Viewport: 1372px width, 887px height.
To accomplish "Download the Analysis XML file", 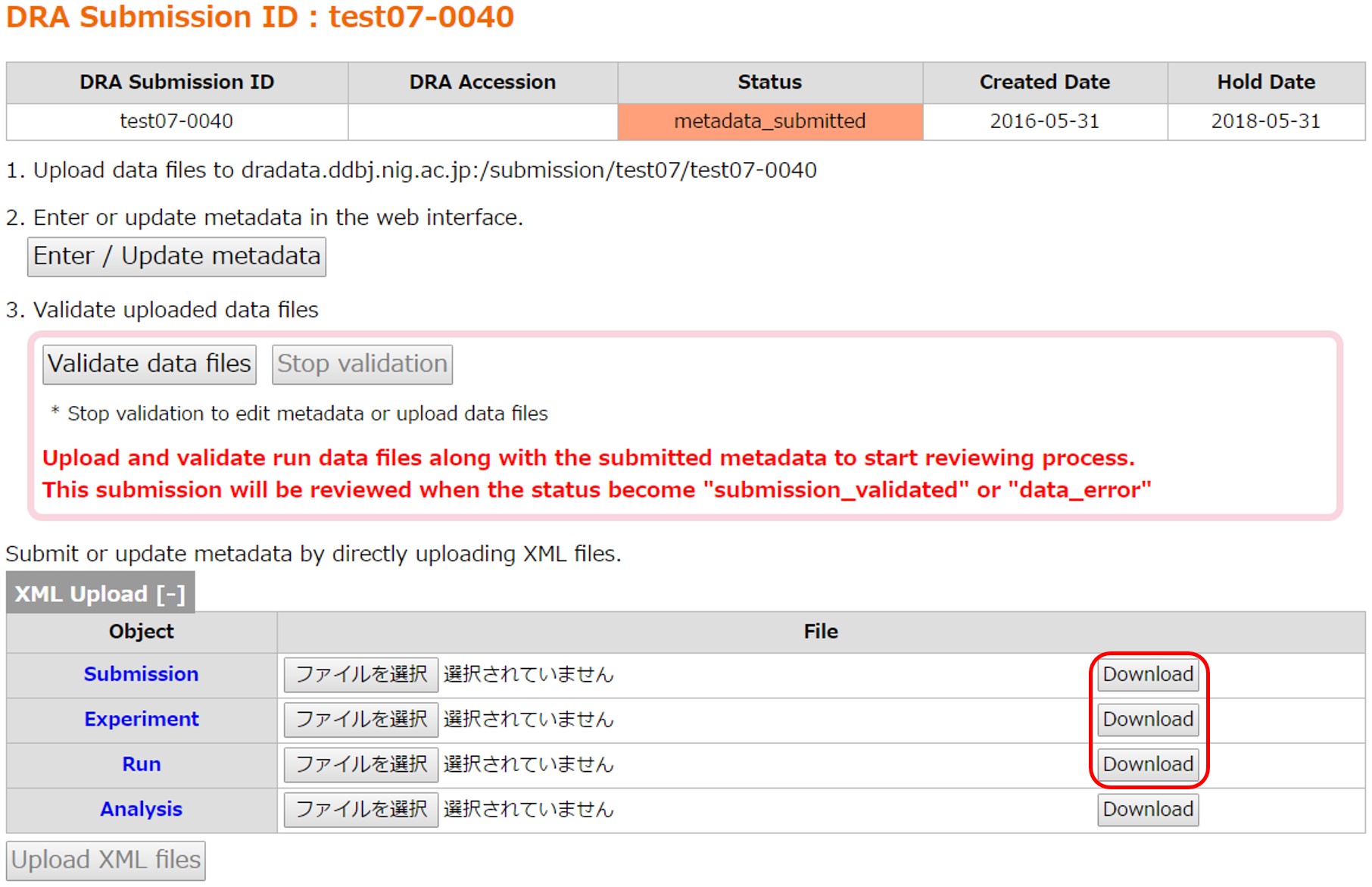I will [x=1147, y=809].
